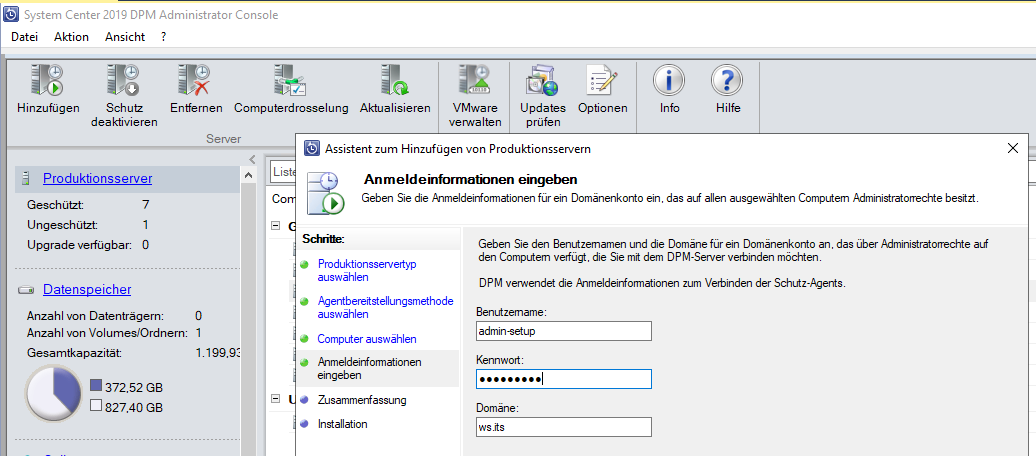Click the Benutzername input field
The width and height of the screenshot is (1036, 456).
click(564, 331)
